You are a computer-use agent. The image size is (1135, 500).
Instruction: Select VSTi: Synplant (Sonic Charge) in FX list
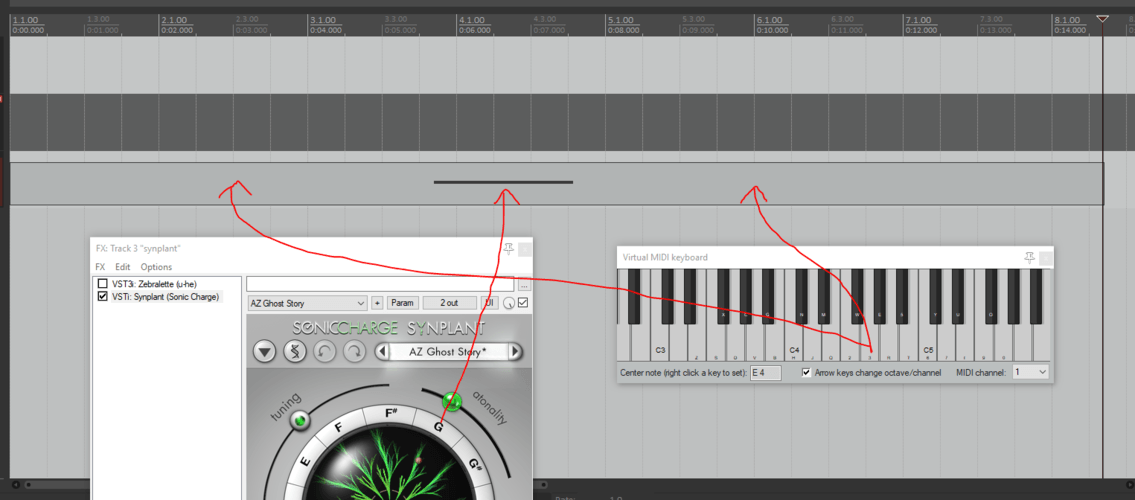[x=165, y=297]
